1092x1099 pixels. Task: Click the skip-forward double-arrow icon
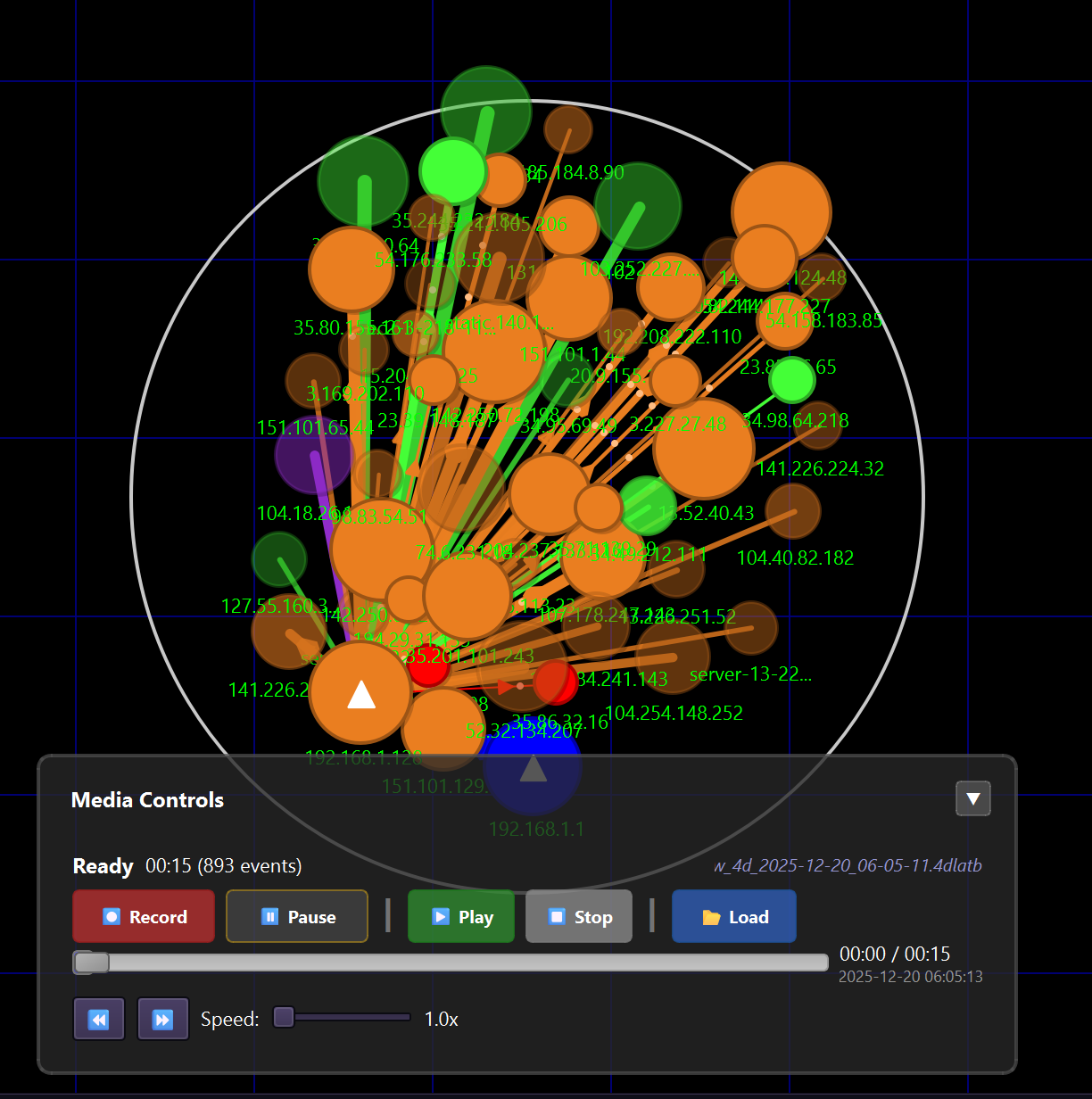[162, 1018]
